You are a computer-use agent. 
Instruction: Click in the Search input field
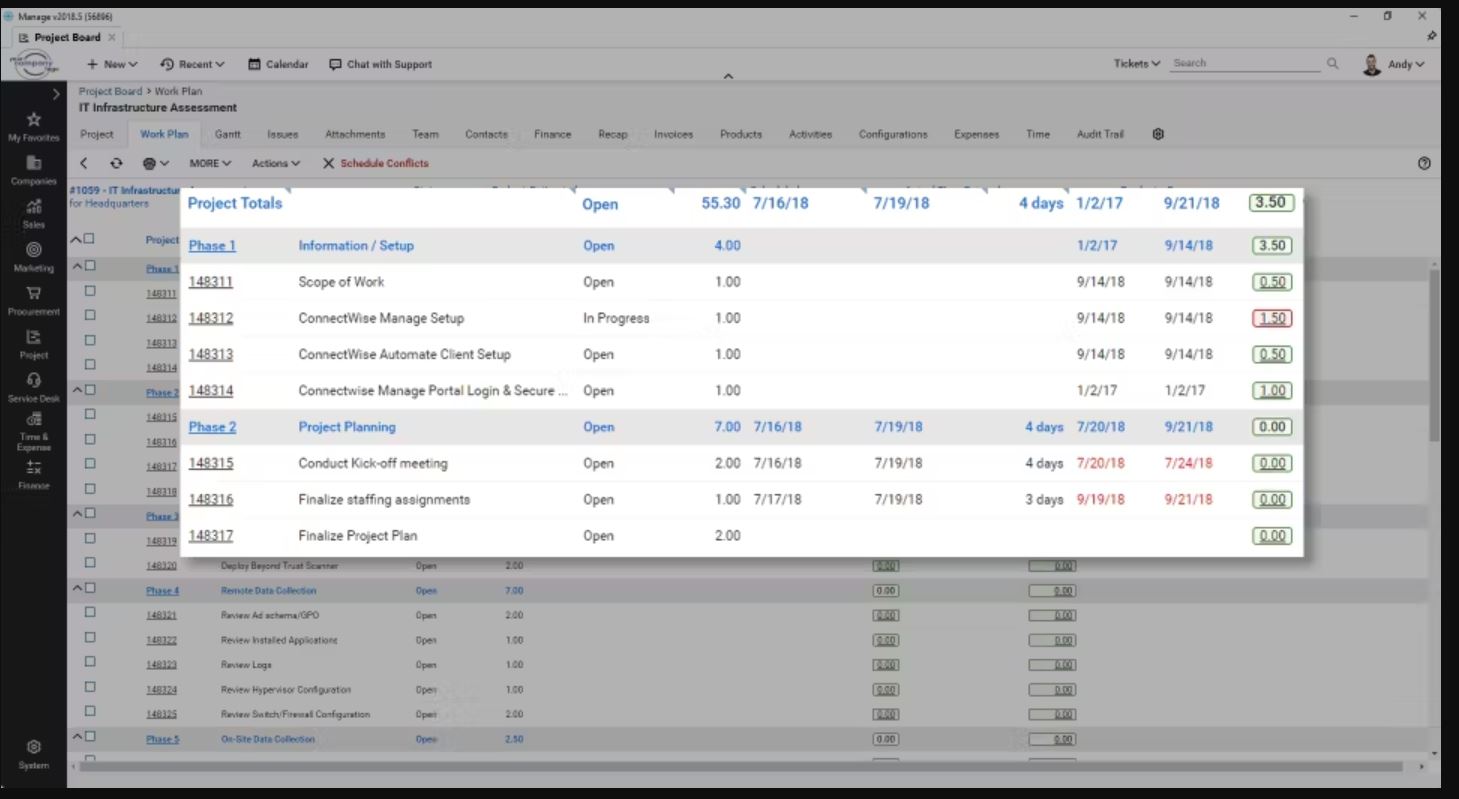click(x=1246, y=63)
